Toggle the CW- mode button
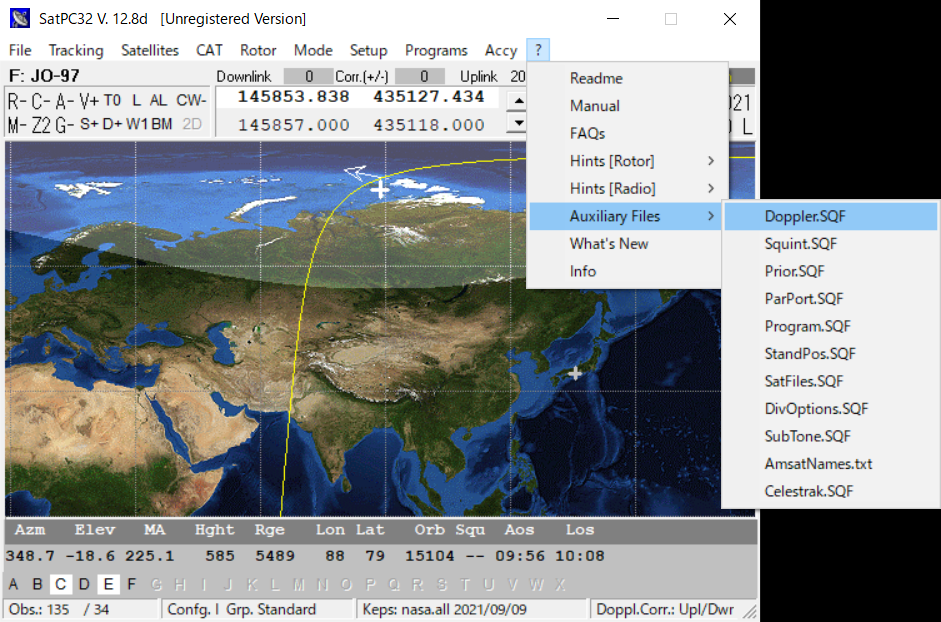941x622 pixels. point(191,100)
